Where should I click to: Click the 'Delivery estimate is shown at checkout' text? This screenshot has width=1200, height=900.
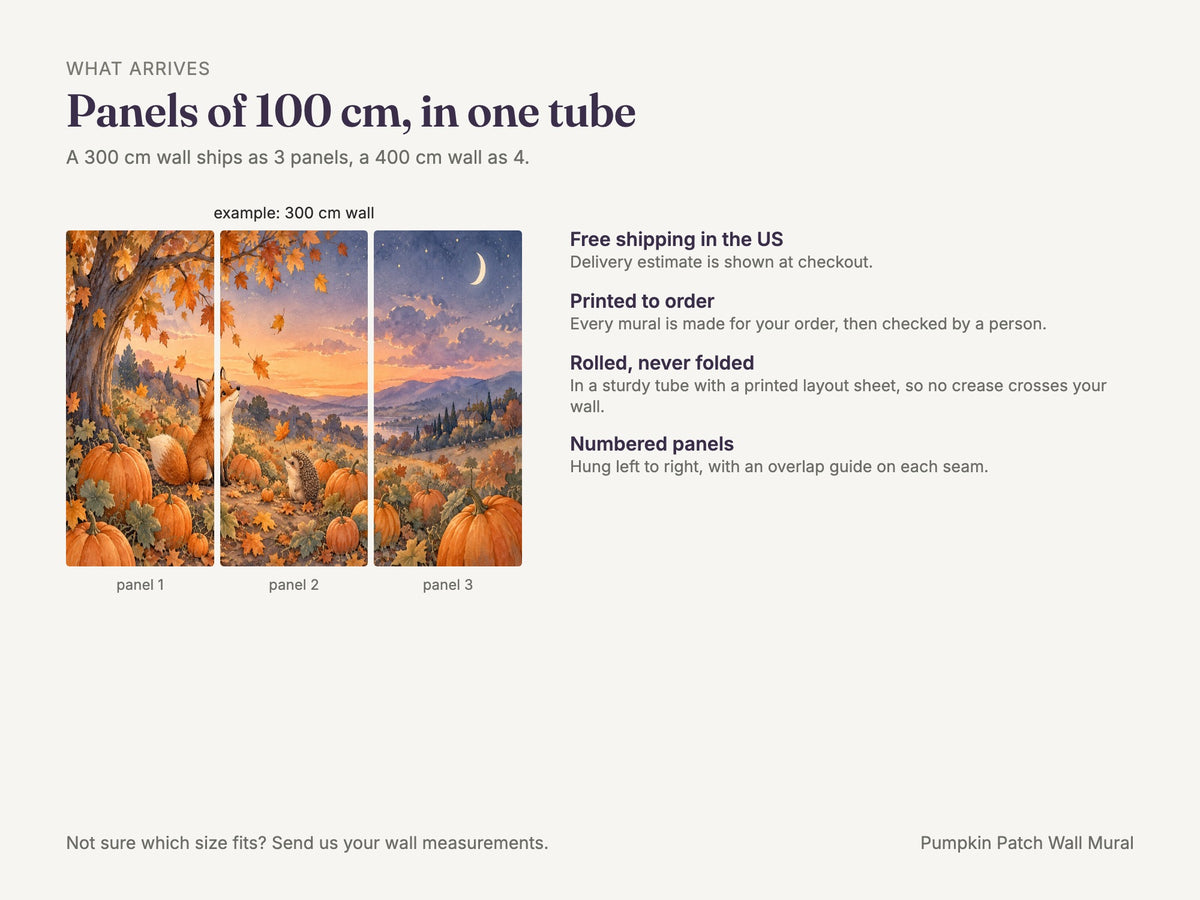pos(721,262)
